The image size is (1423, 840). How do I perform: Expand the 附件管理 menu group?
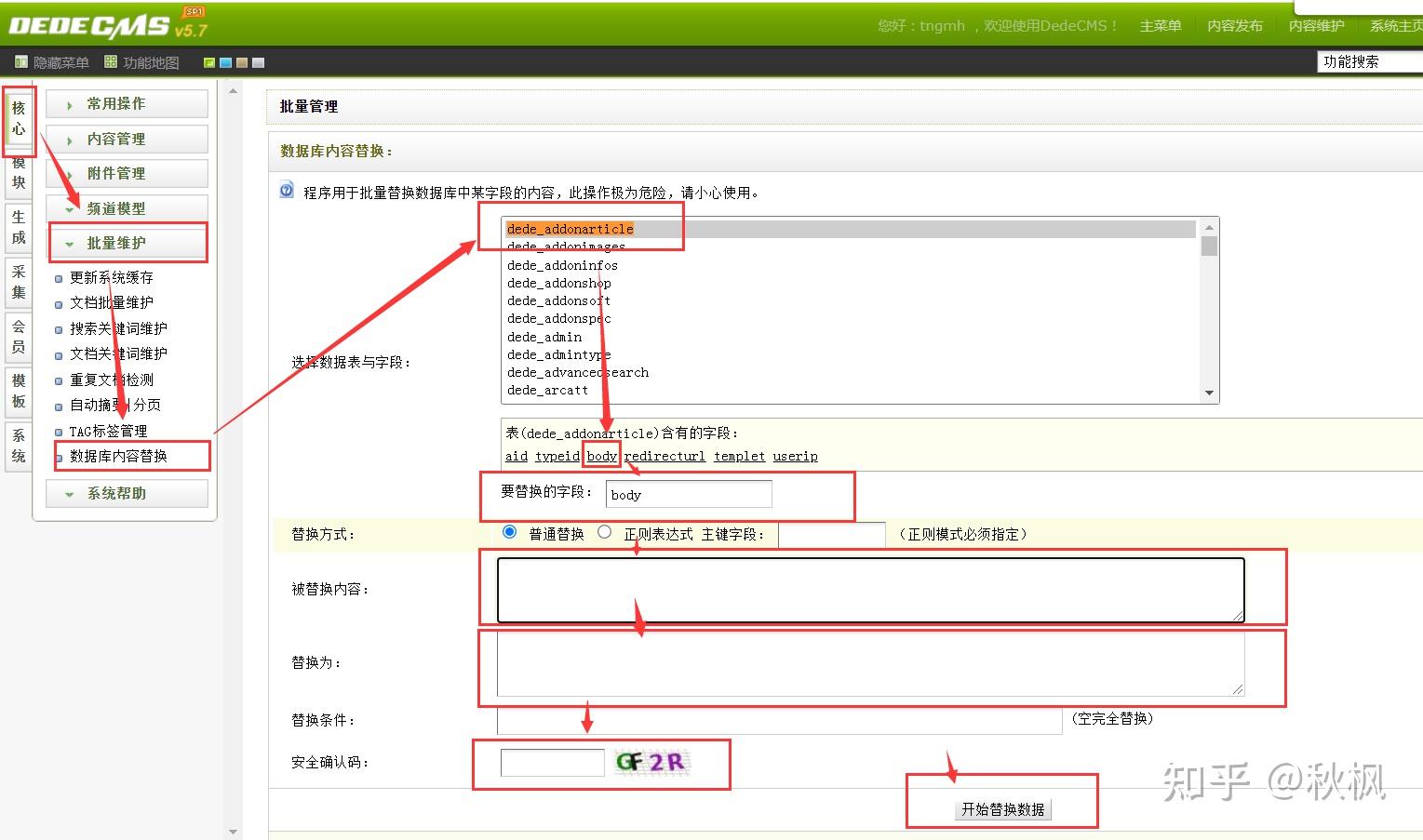coord(127,173)
